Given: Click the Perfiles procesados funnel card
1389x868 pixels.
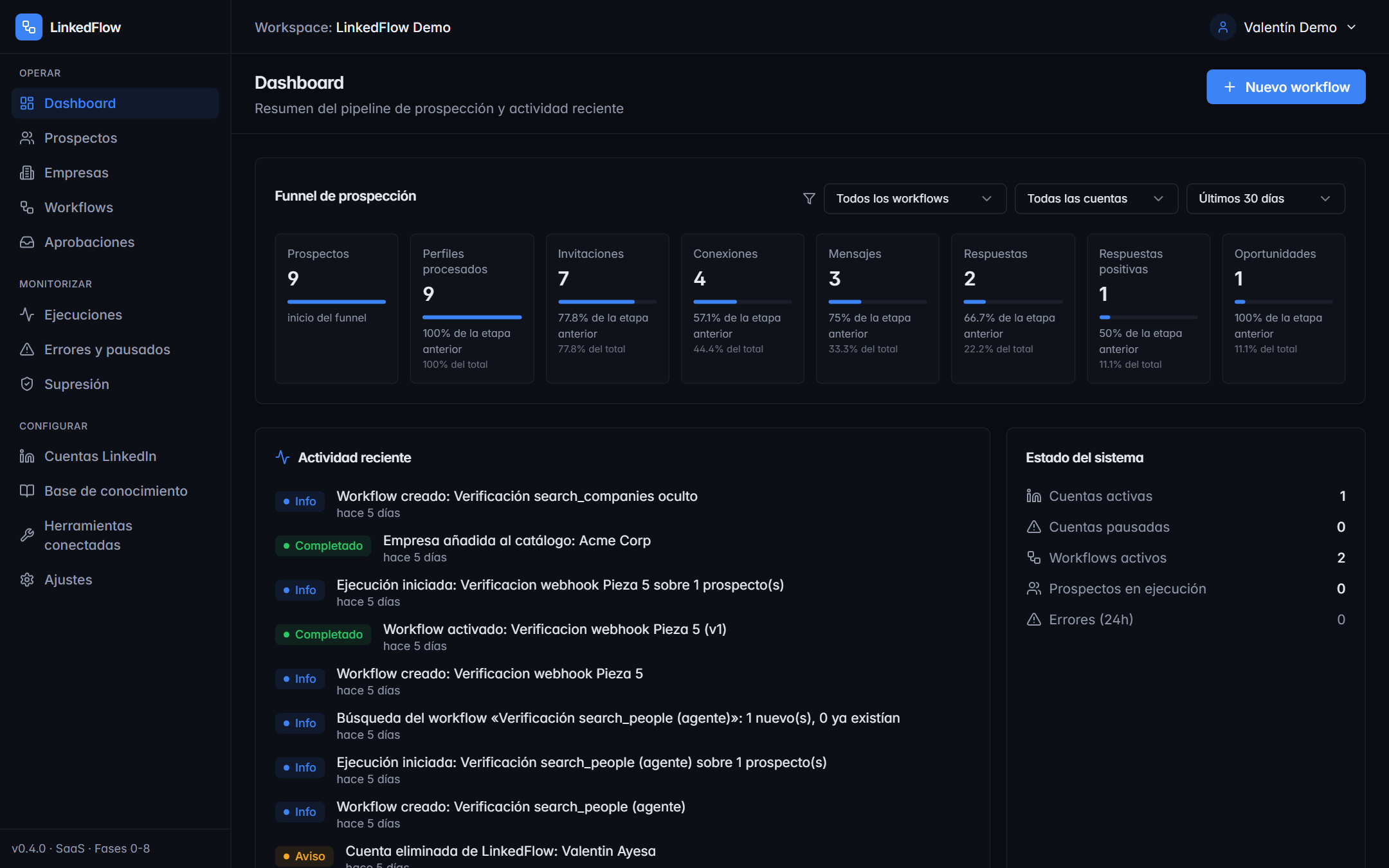Looking at the screenshot, I should (x=471, y=309).
